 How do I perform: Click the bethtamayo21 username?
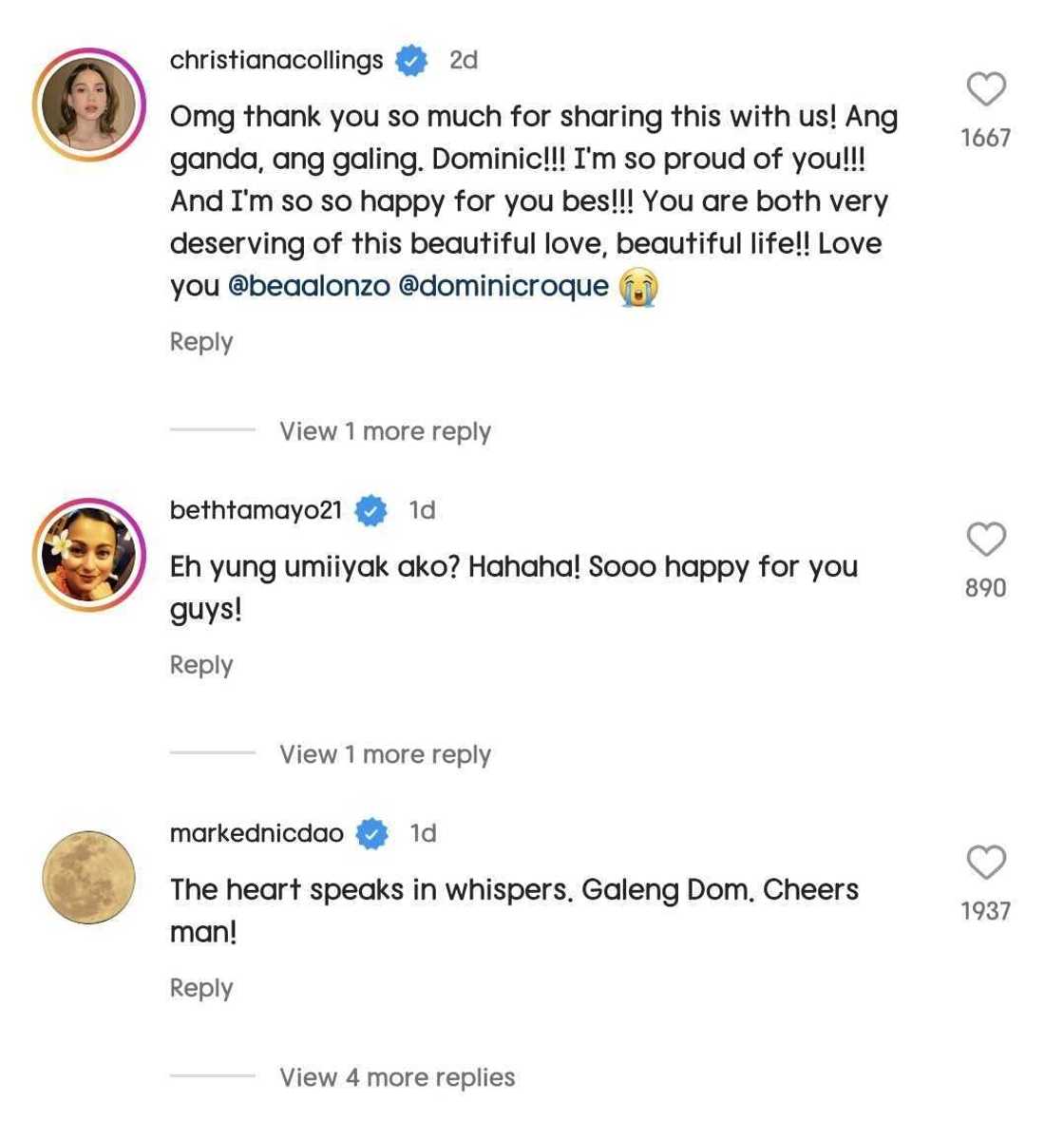click(x=256, y=510)
